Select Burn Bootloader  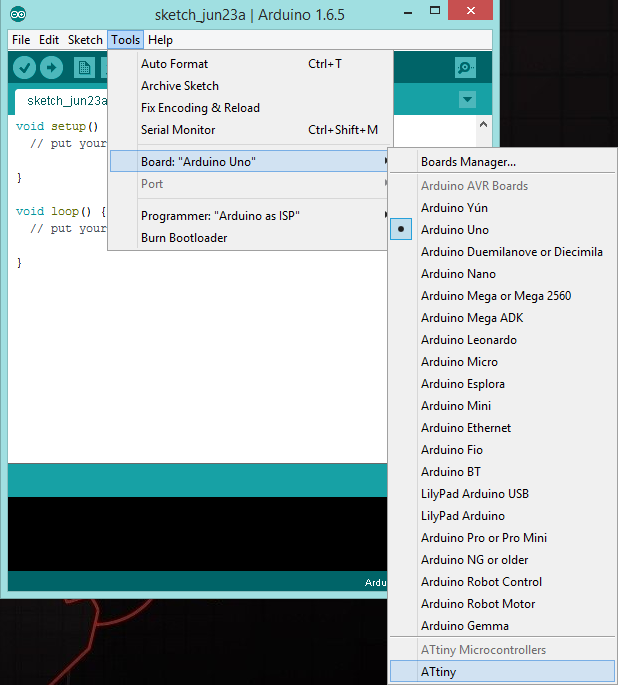click(x=249, y=238)
